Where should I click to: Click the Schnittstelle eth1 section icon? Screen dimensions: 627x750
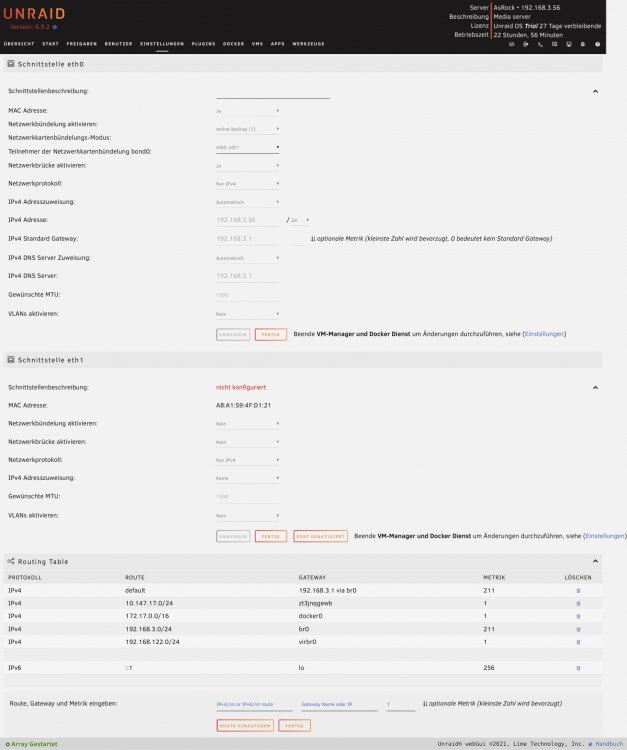[x=11, y=360]
